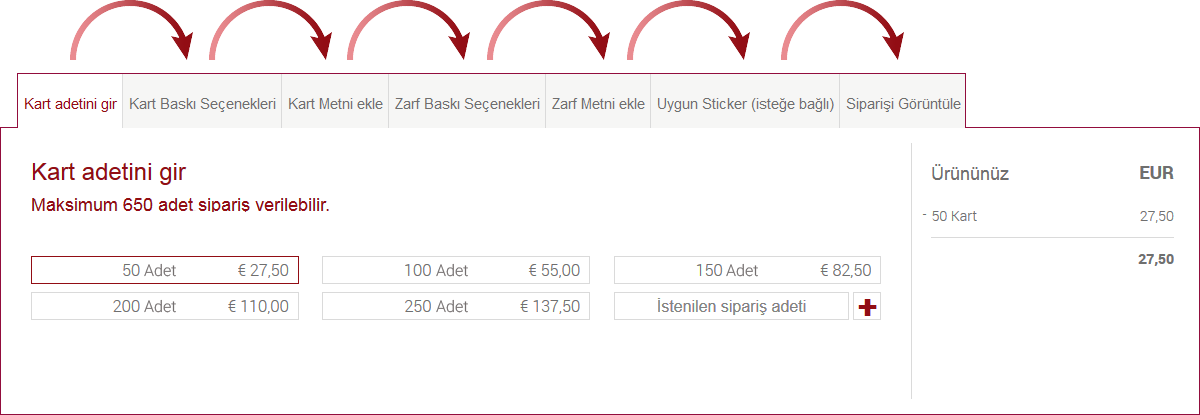Open the Zarf Metni ekle tab
The width and height of the screenshot is (1200, 415).
click(598, 104)
